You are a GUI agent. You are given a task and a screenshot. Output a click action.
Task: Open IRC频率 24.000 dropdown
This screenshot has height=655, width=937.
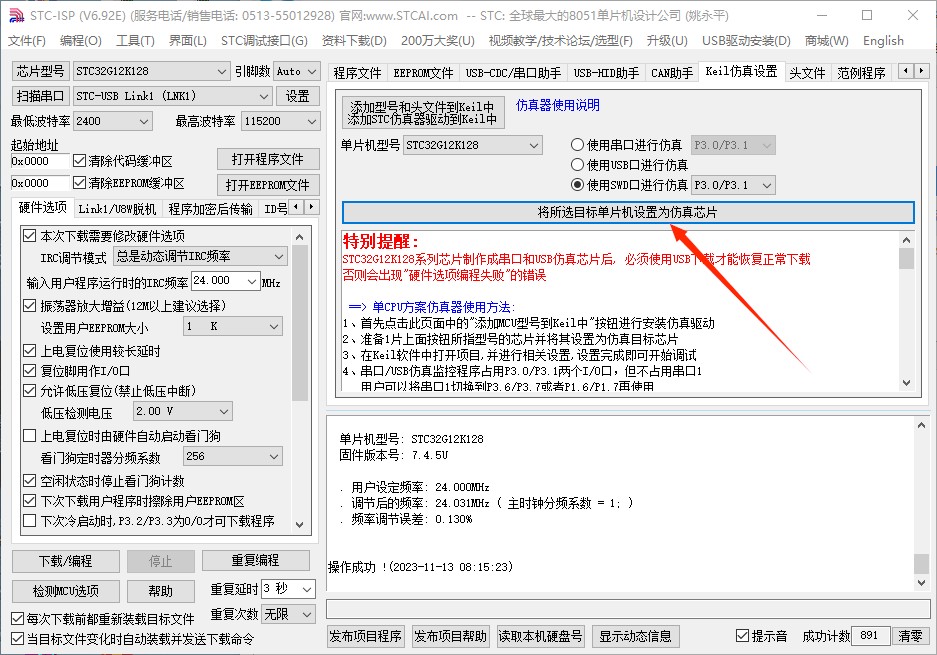click(225, 281)
